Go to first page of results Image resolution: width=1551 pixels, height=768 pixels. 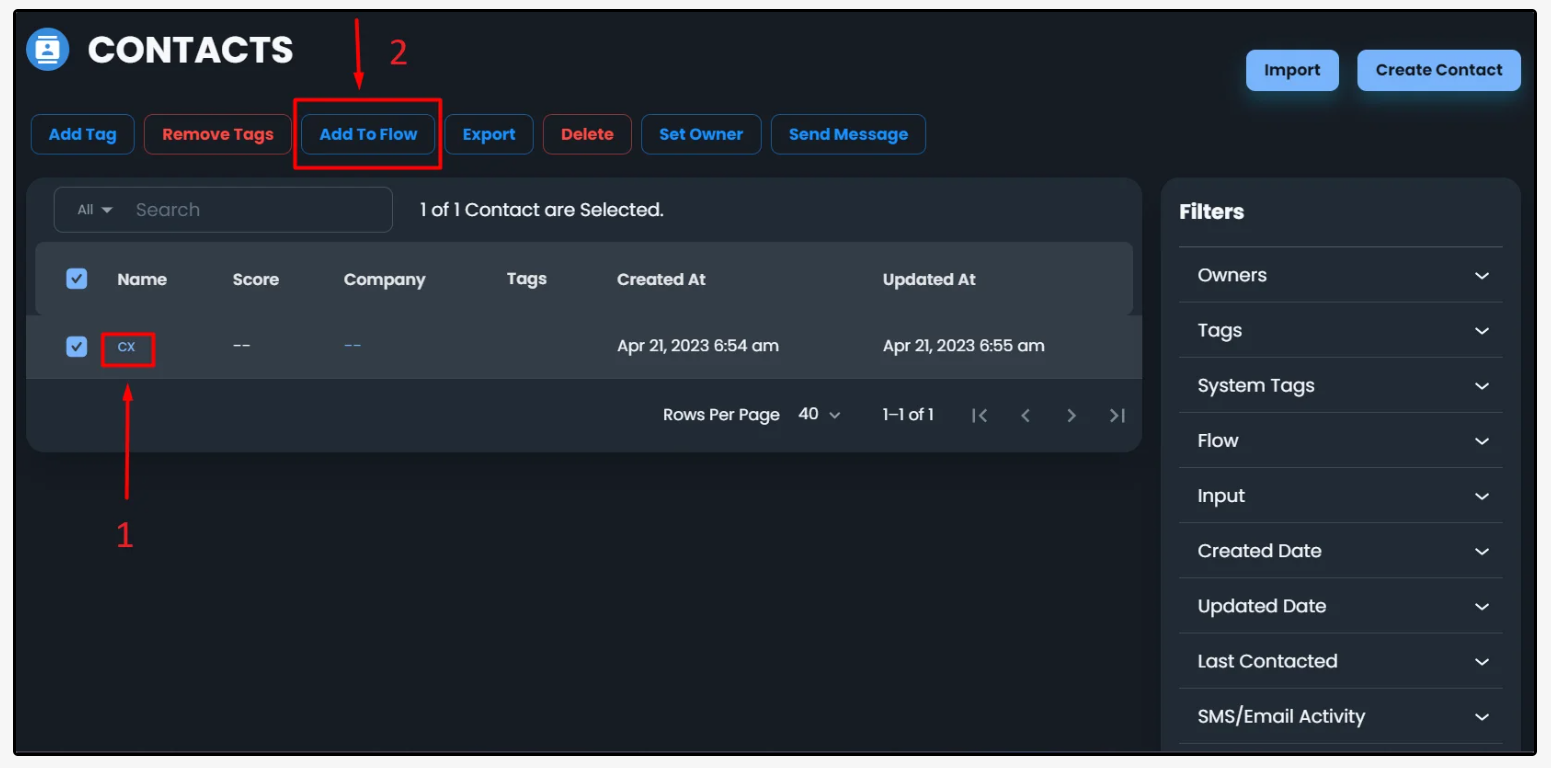point(979,415)
